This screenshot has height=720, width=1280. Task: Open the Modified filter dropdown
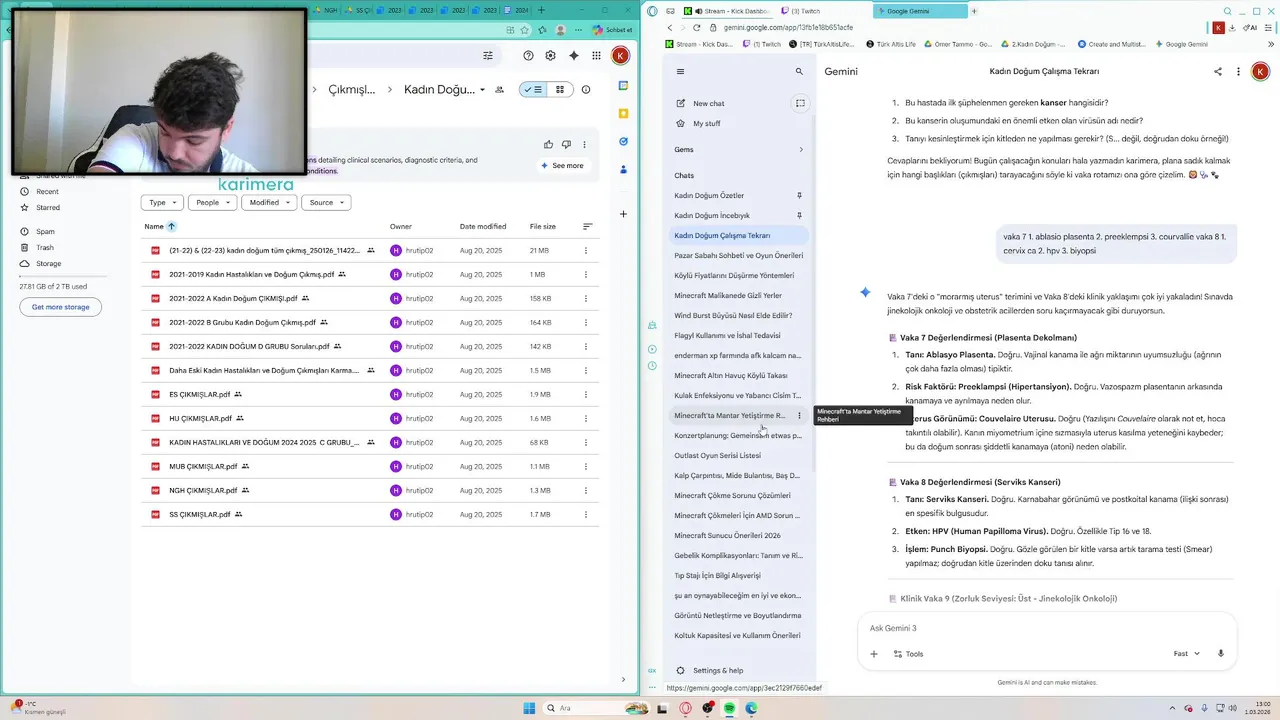tap(269, 202)
